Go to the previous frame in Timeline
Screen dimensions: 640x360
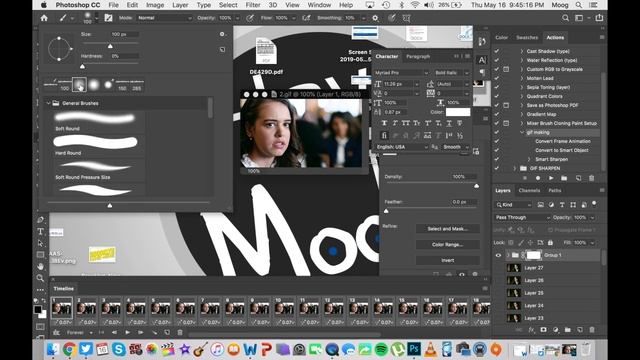click(115, 333)
